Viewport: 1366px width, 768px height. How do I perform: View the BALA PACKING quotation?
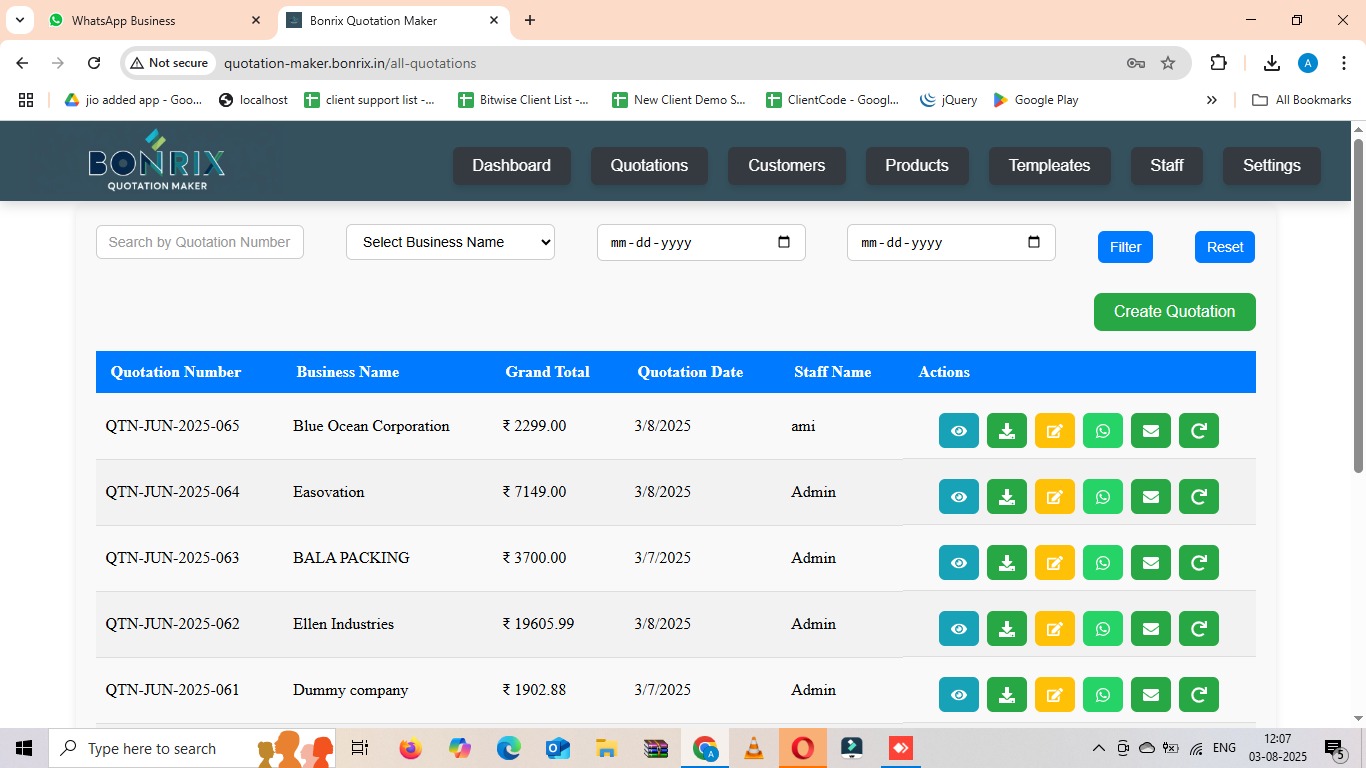pos(959,563)
